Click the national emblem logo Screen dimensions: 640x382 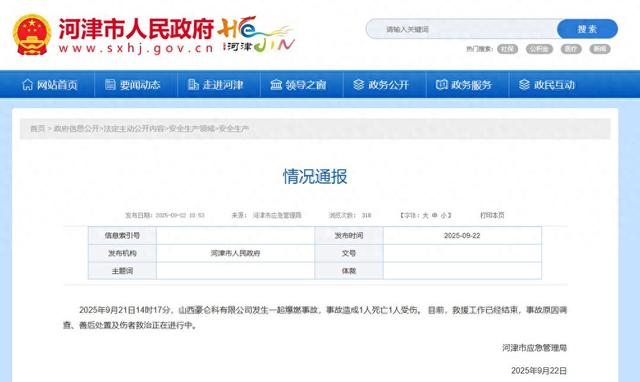pos(32,35)
